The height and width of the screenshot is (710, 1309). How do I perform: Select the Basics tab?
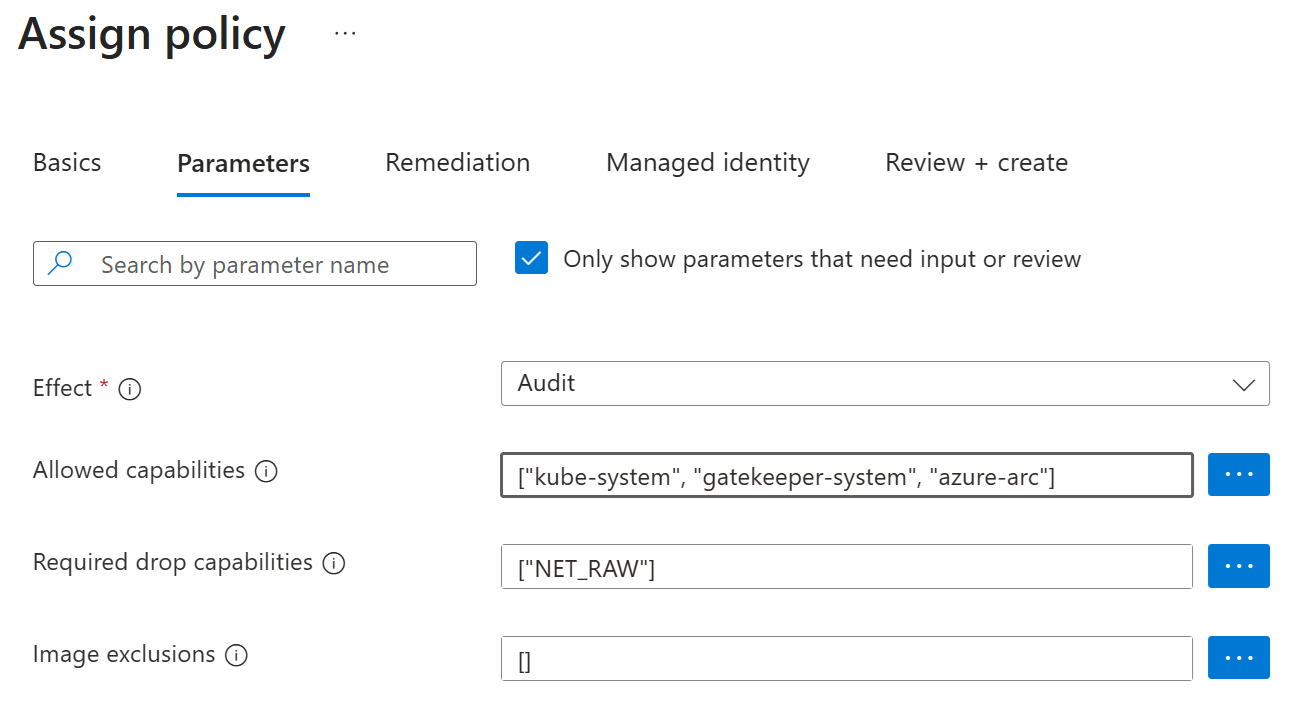pos(66,162)
